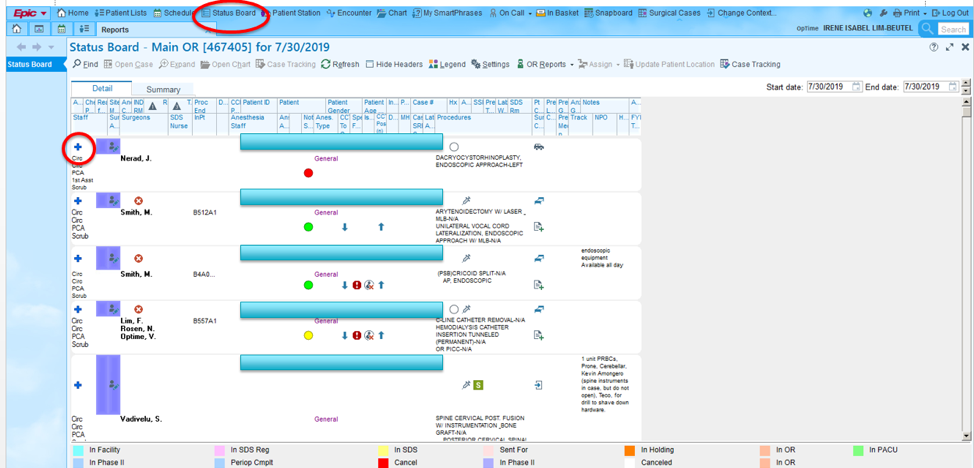Click the car icon in Nerad row

coord(539,147)
